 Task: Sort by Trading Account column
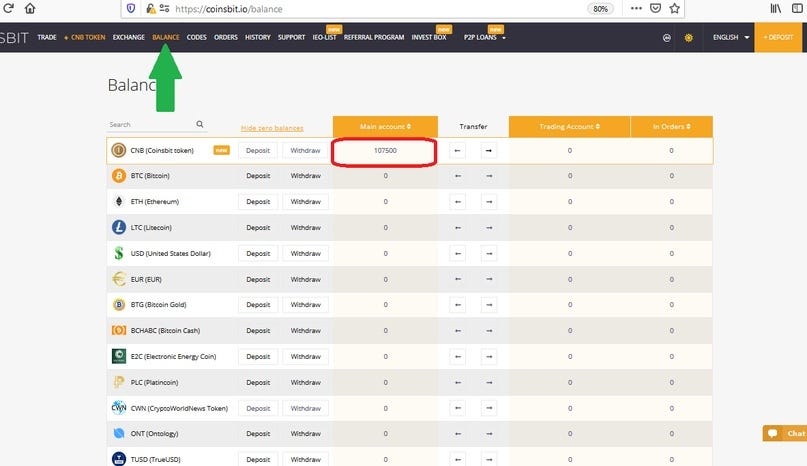(x=569, y=127)
